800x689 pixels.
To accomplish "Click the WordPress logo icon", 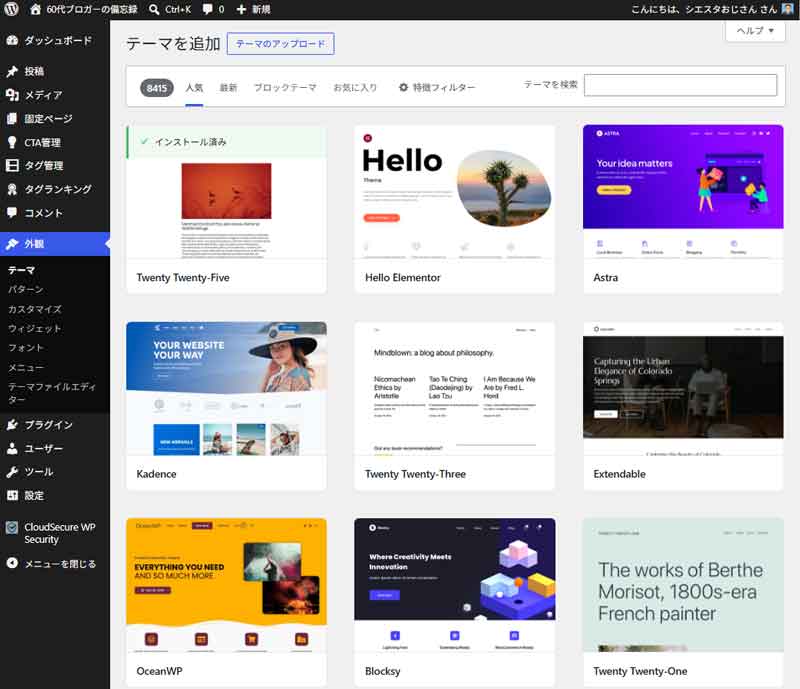I will 11,9.
